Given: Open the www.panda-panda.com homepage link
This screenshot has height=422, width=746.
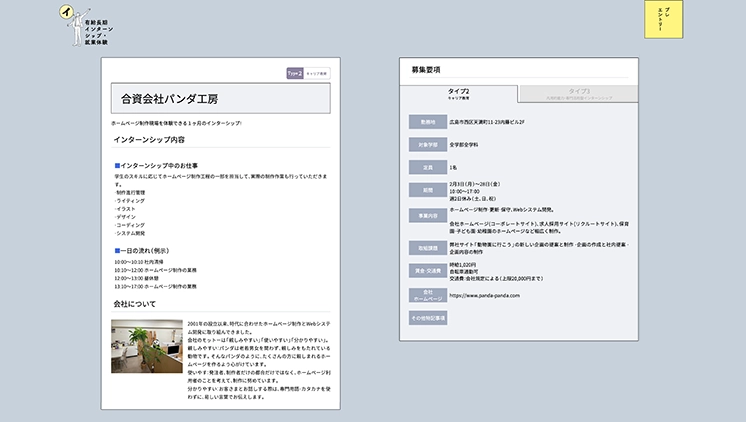Looking at the screenshot, I should (x=485, y=295).
